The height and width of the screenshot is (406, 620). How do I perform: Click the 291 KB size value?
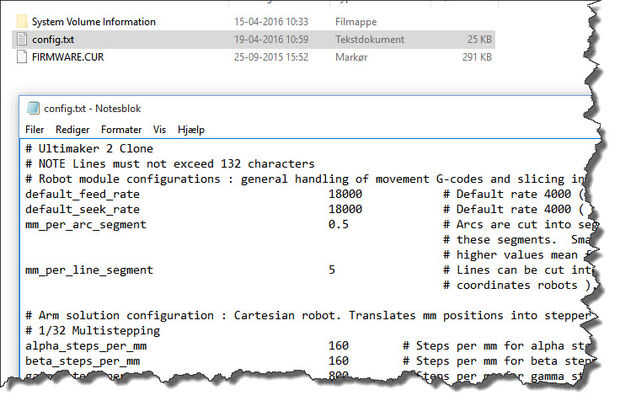[x=477, y=57]
